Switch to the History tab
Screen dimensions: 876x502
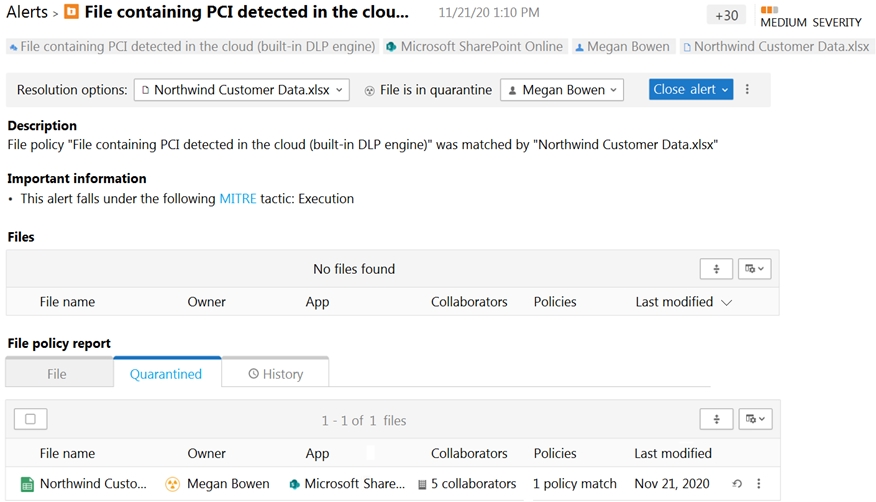tap(275, 374)
